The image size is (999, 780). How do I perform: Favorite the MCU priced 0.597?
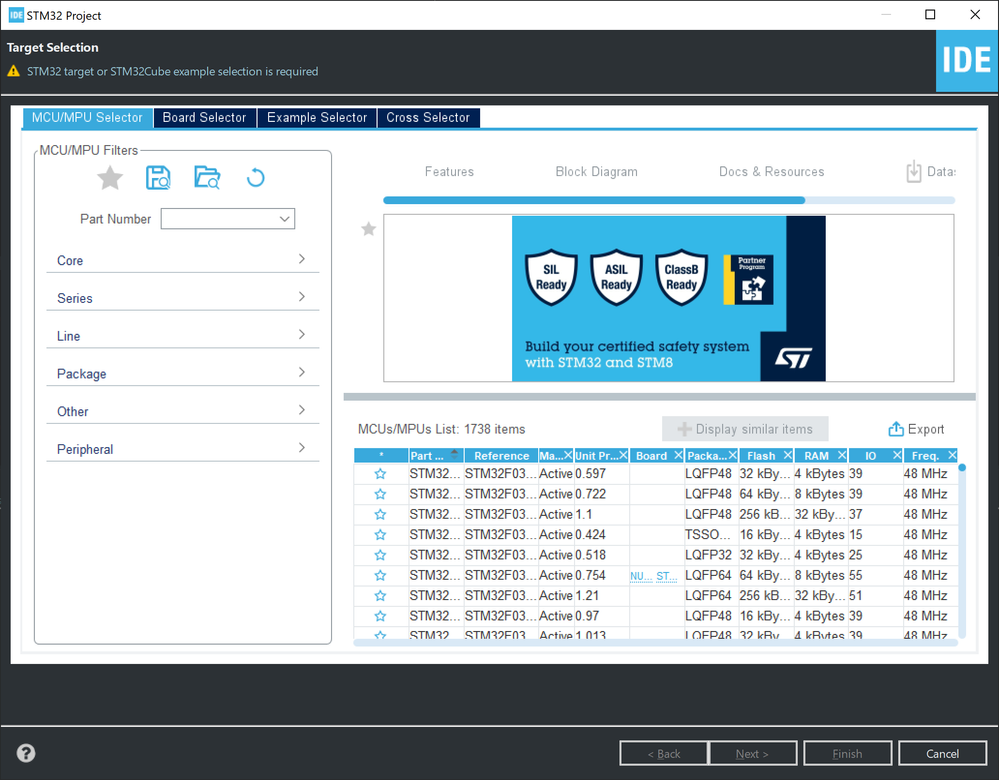[x=380, y=473]
